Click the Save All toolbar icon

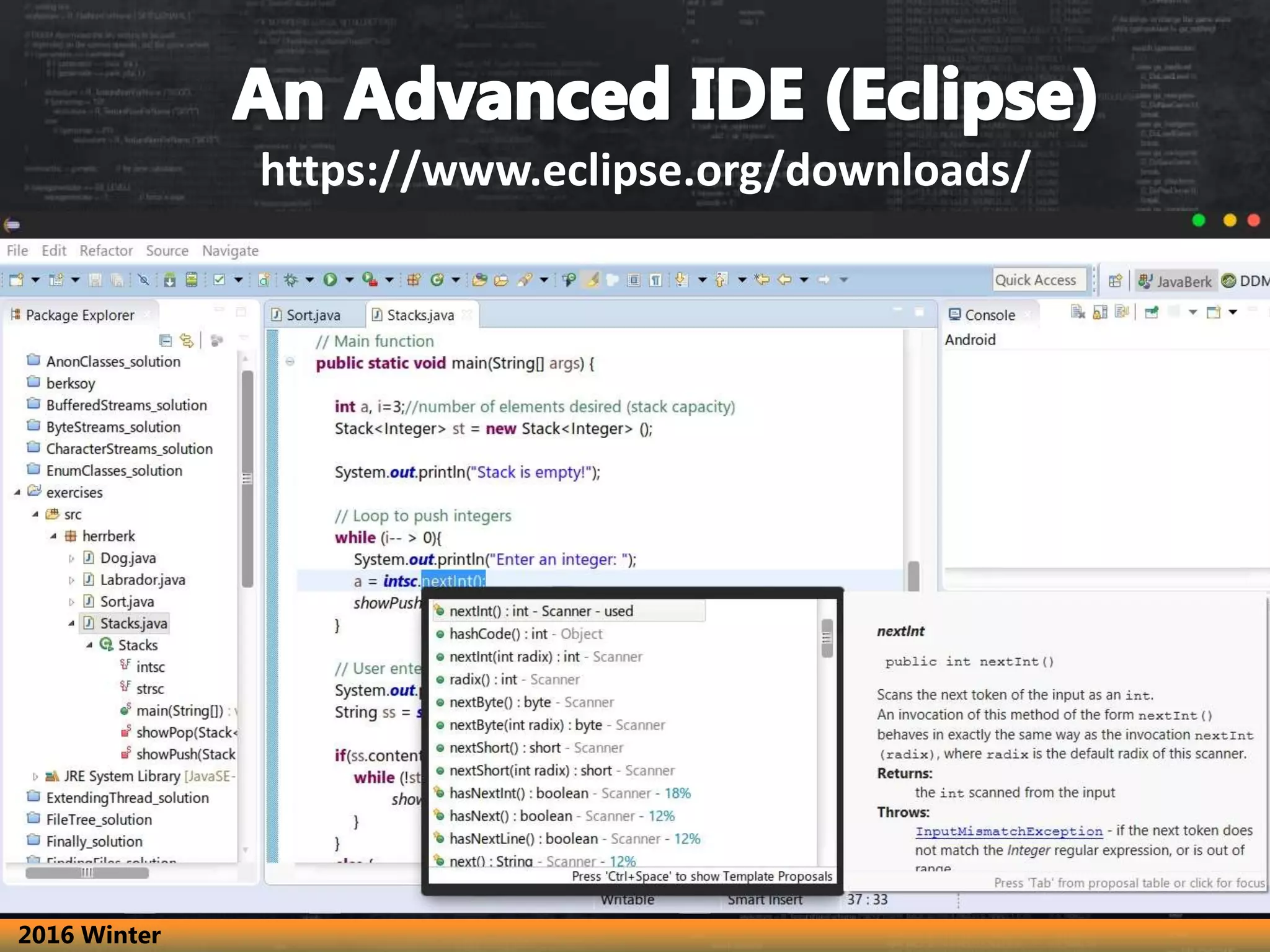(117, 280)
